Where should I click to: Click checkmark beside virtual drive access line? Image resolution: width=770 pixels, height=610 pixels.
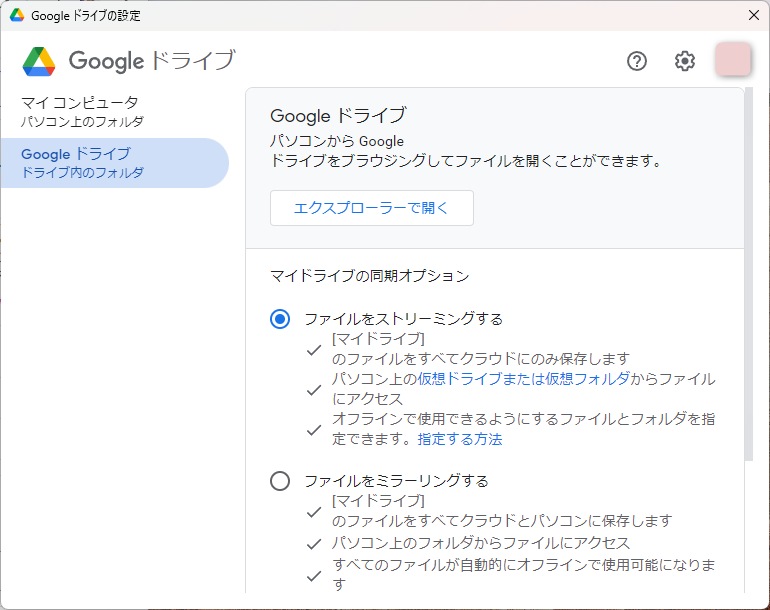tap(314, 390)
